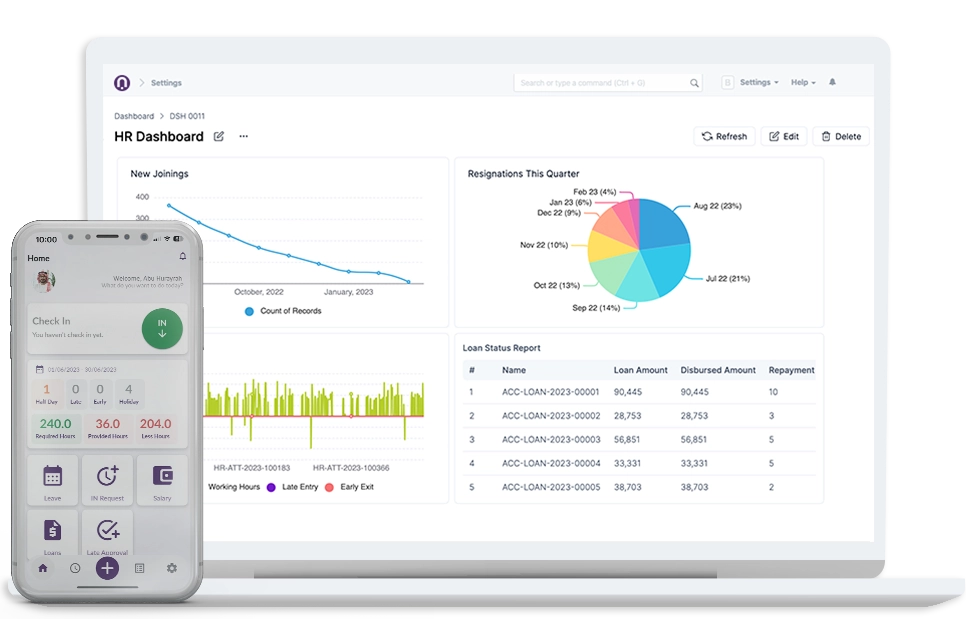Select the Aug 22 (23%) pie slice

tap(662, 223)
